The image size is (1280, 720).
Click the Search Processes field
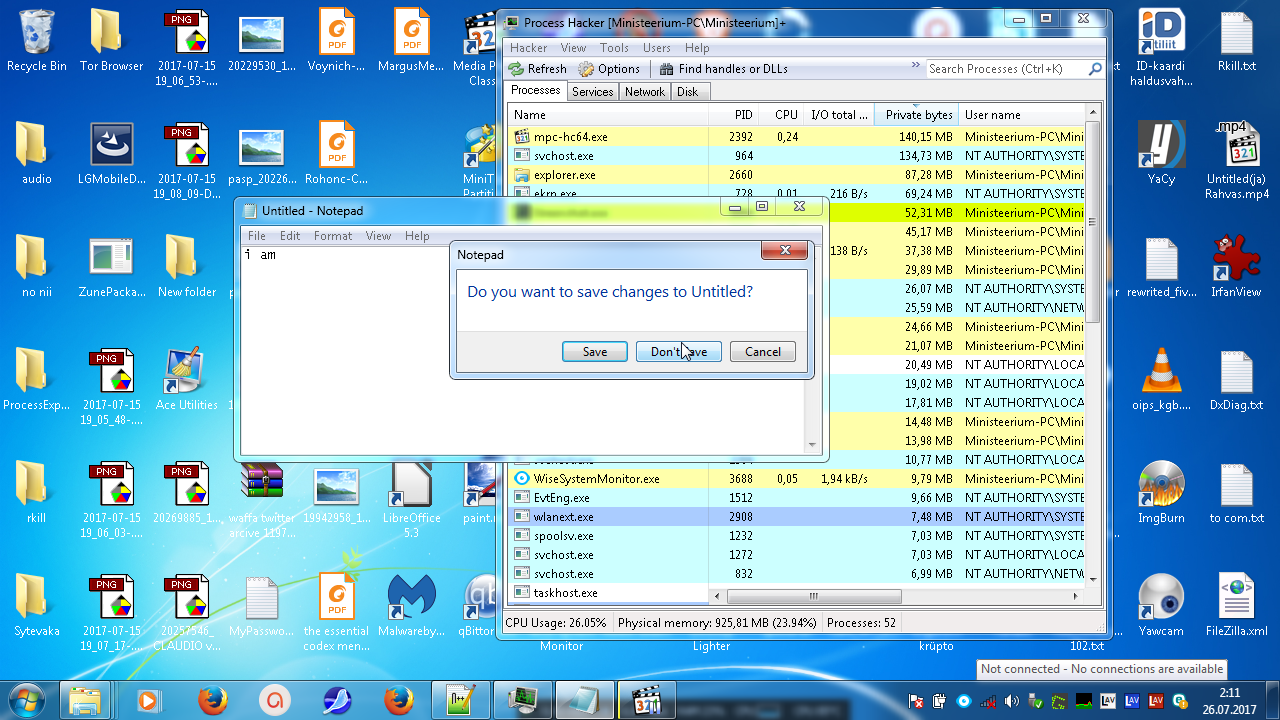point(1006,69)
